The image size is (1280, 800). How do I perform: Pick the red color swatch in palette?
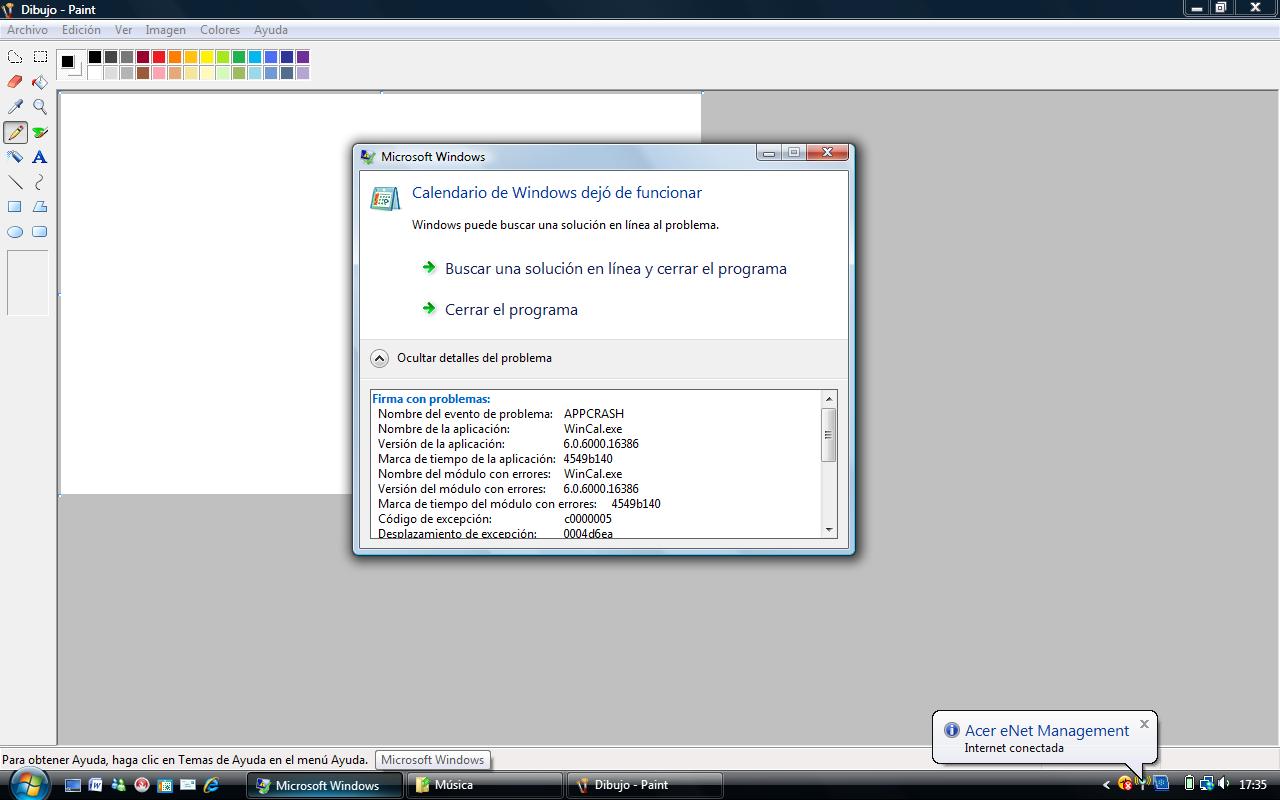click(x=159, y=57)
